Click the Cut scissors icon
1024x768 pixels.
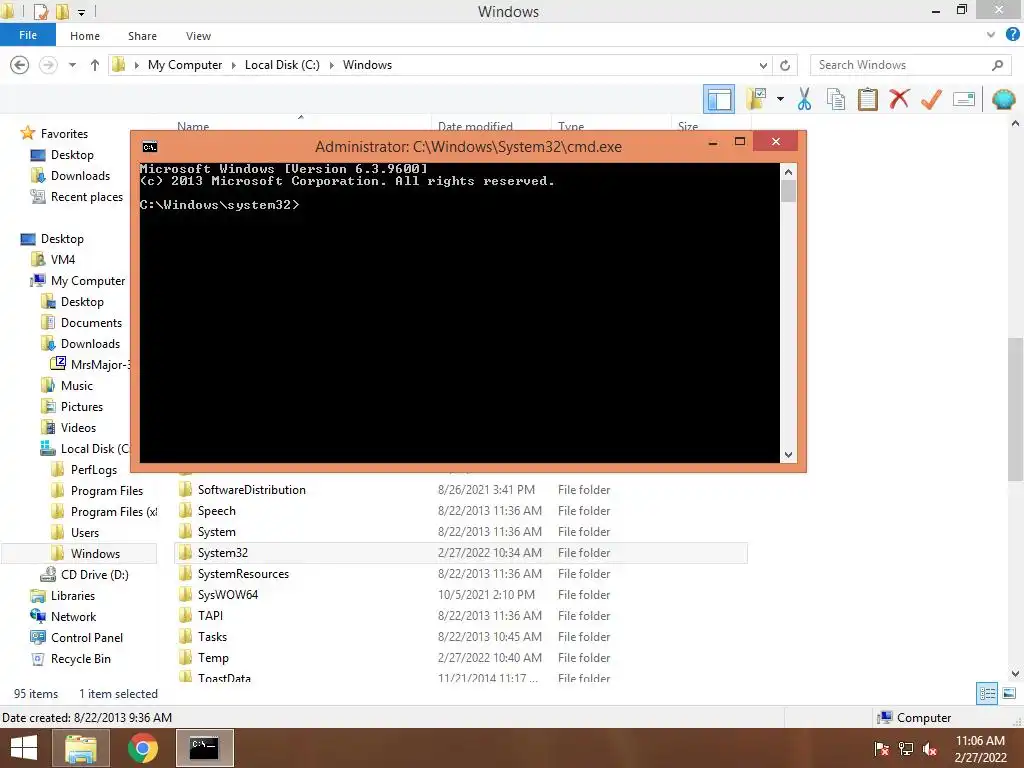click(x=805, y=99)
